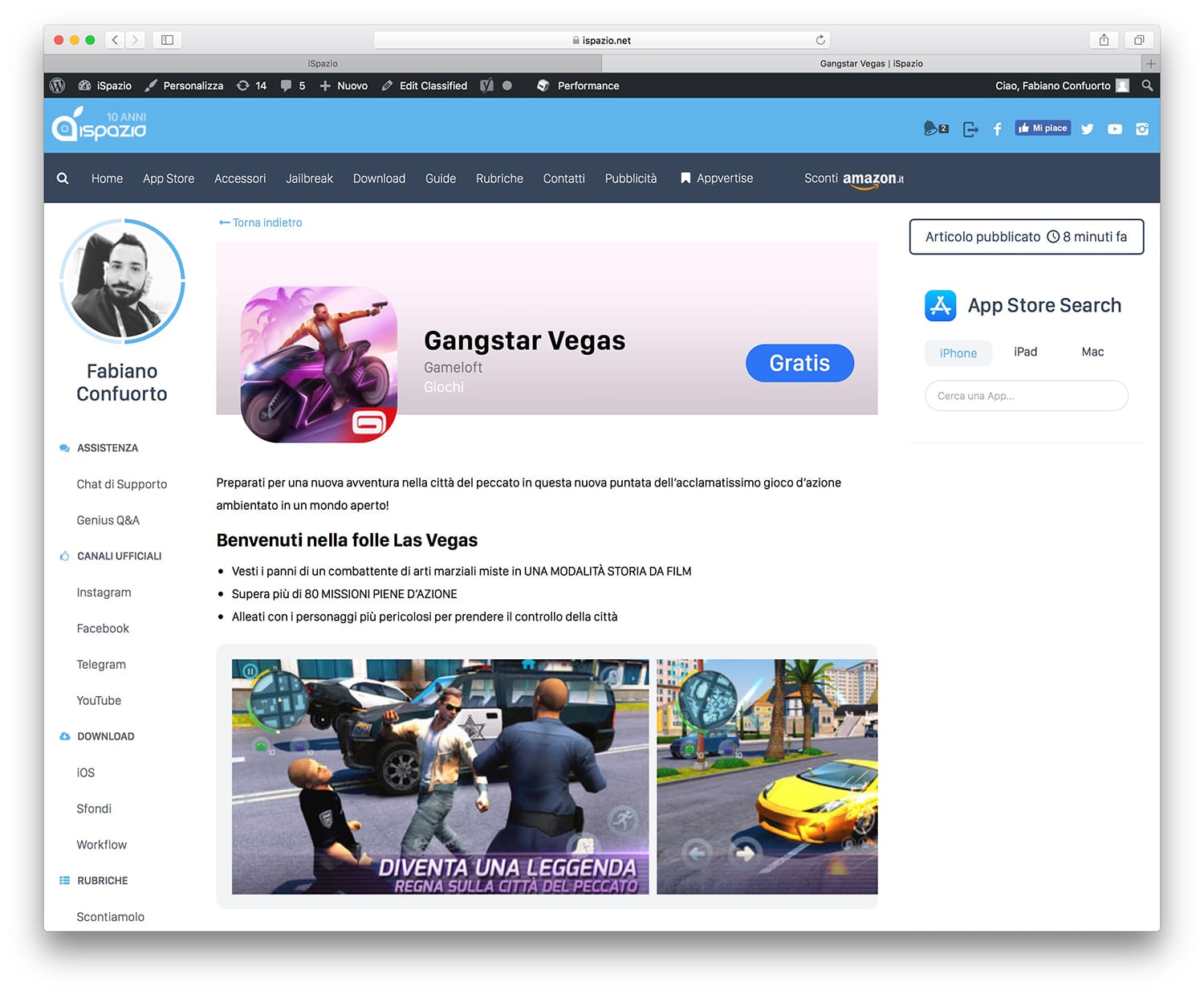Click the Torna indietro link
This screenshot has width=1204, height=994.
click(x=261, y=222)
